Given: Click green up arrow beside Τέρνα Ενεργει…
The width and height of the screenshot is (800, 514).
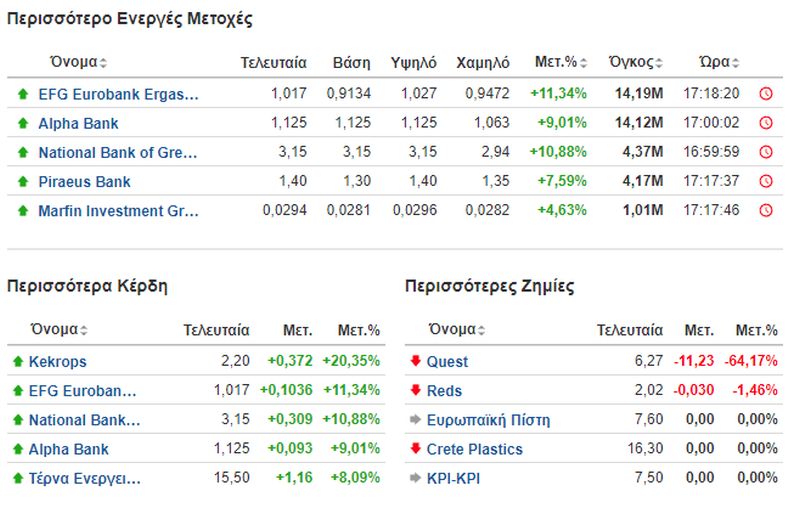Looking at the screenshot, I should (x=18, y=478).
